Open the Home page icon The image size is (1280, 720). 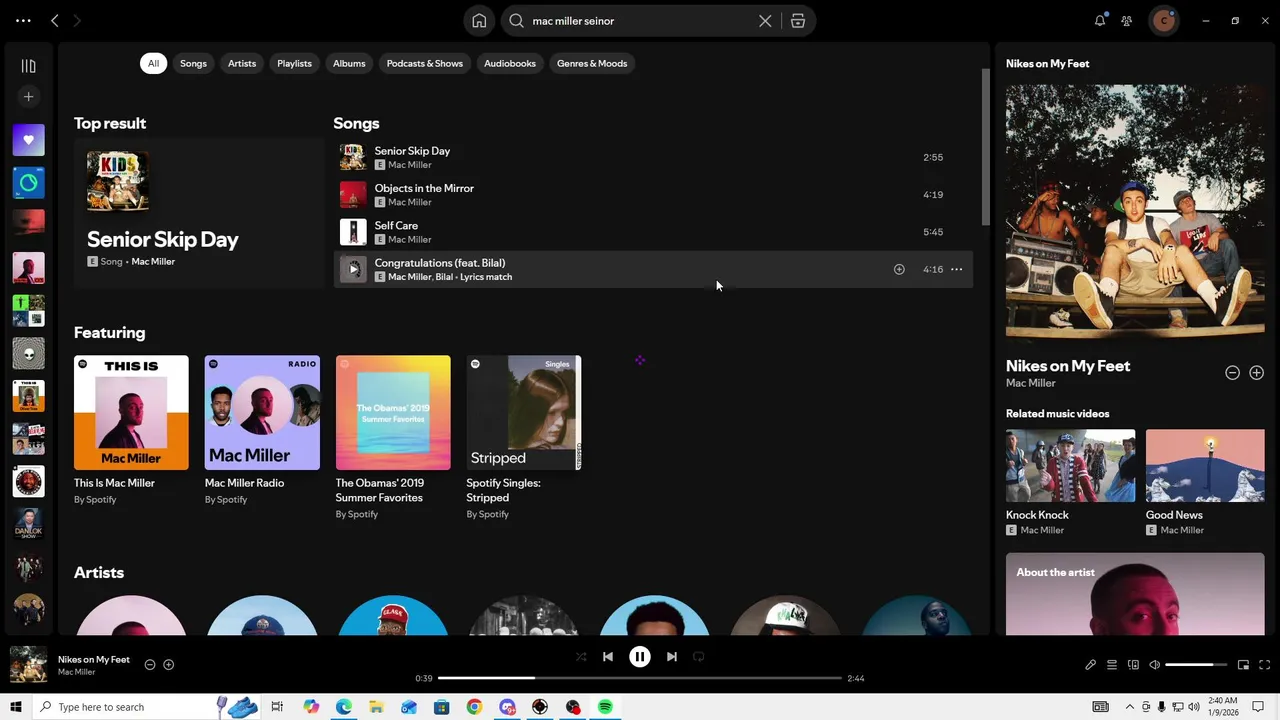pyautogui.click(x=479, y=21)
